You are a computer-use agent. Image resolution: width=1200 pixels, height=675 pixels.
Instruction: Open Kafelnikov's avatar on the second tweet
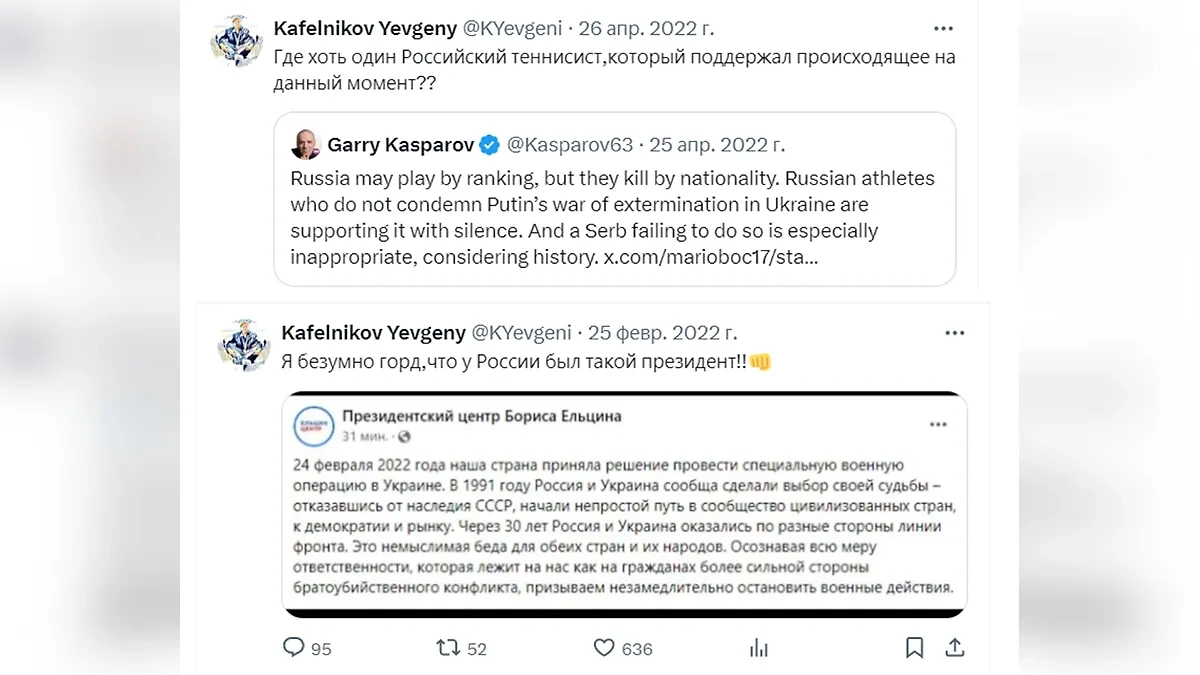tap(243, 346)
